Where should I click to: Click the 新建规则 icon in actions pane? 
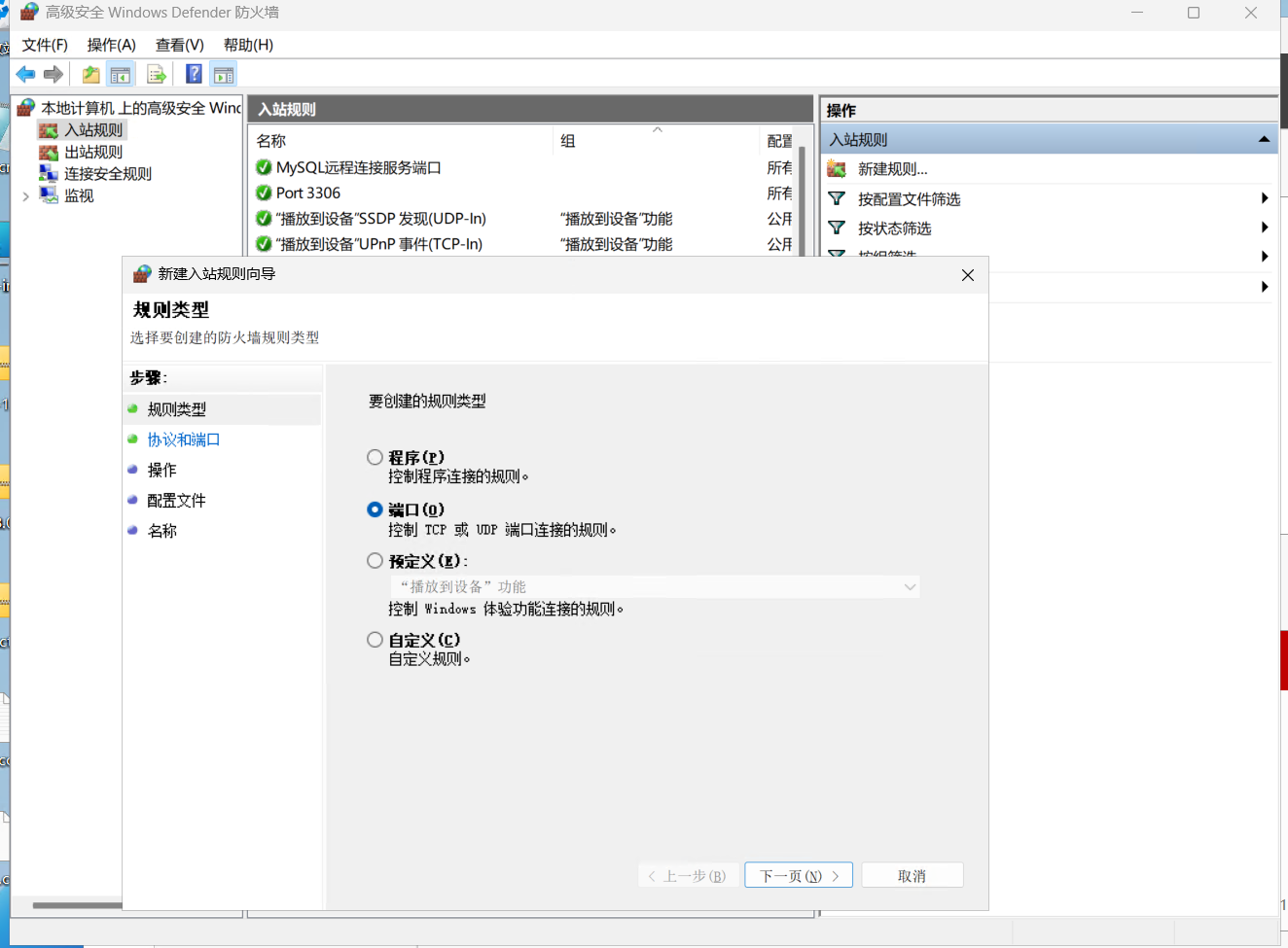[x=837, y=169]
